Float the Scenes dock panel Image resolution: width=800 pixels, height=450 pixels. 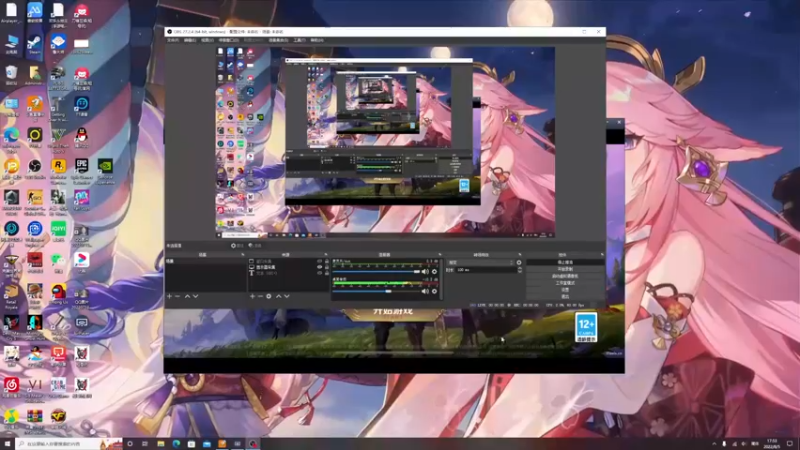click(x=242, y=255)
